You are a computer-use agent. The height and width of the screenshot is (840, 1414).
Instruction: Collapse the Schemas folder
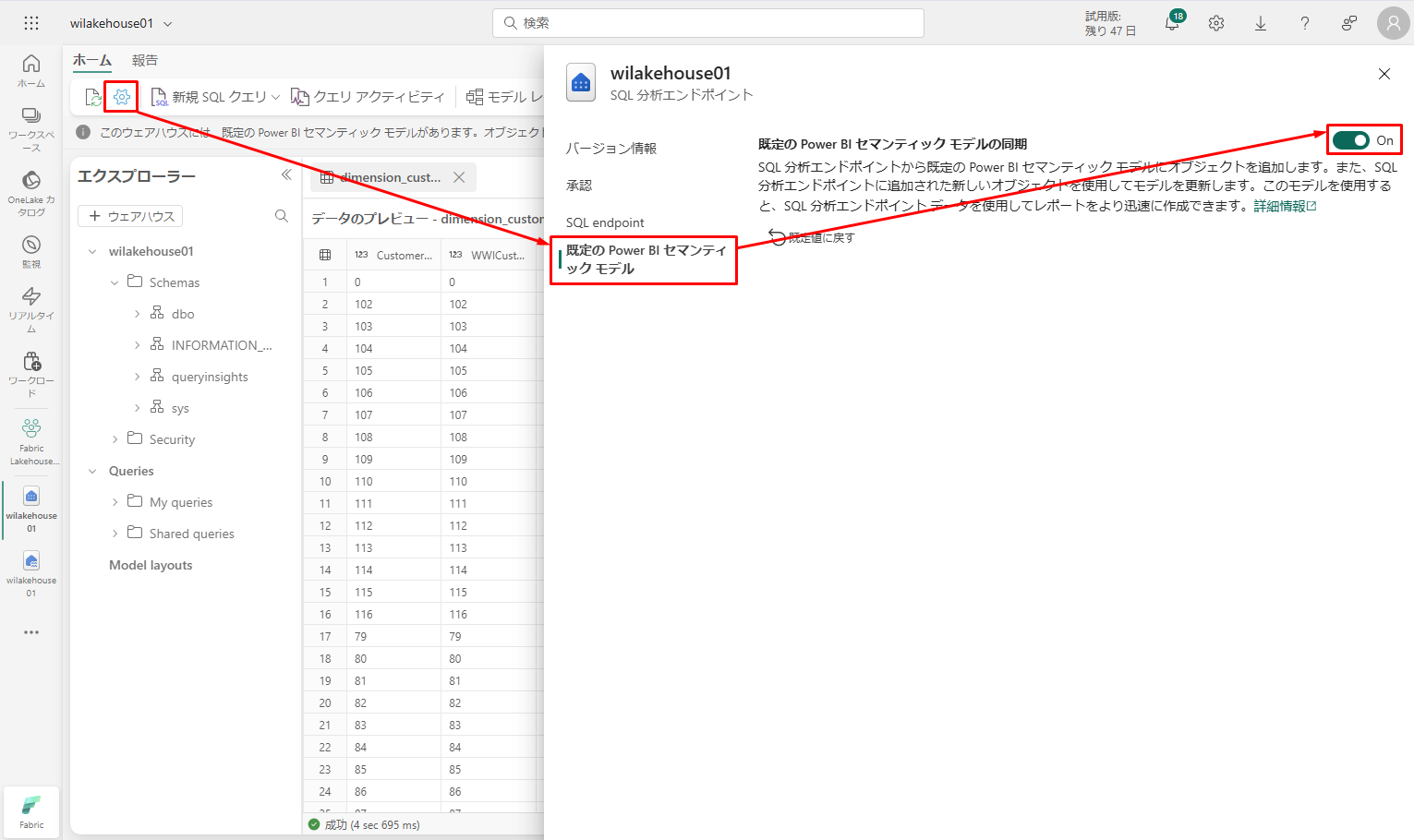115,282
